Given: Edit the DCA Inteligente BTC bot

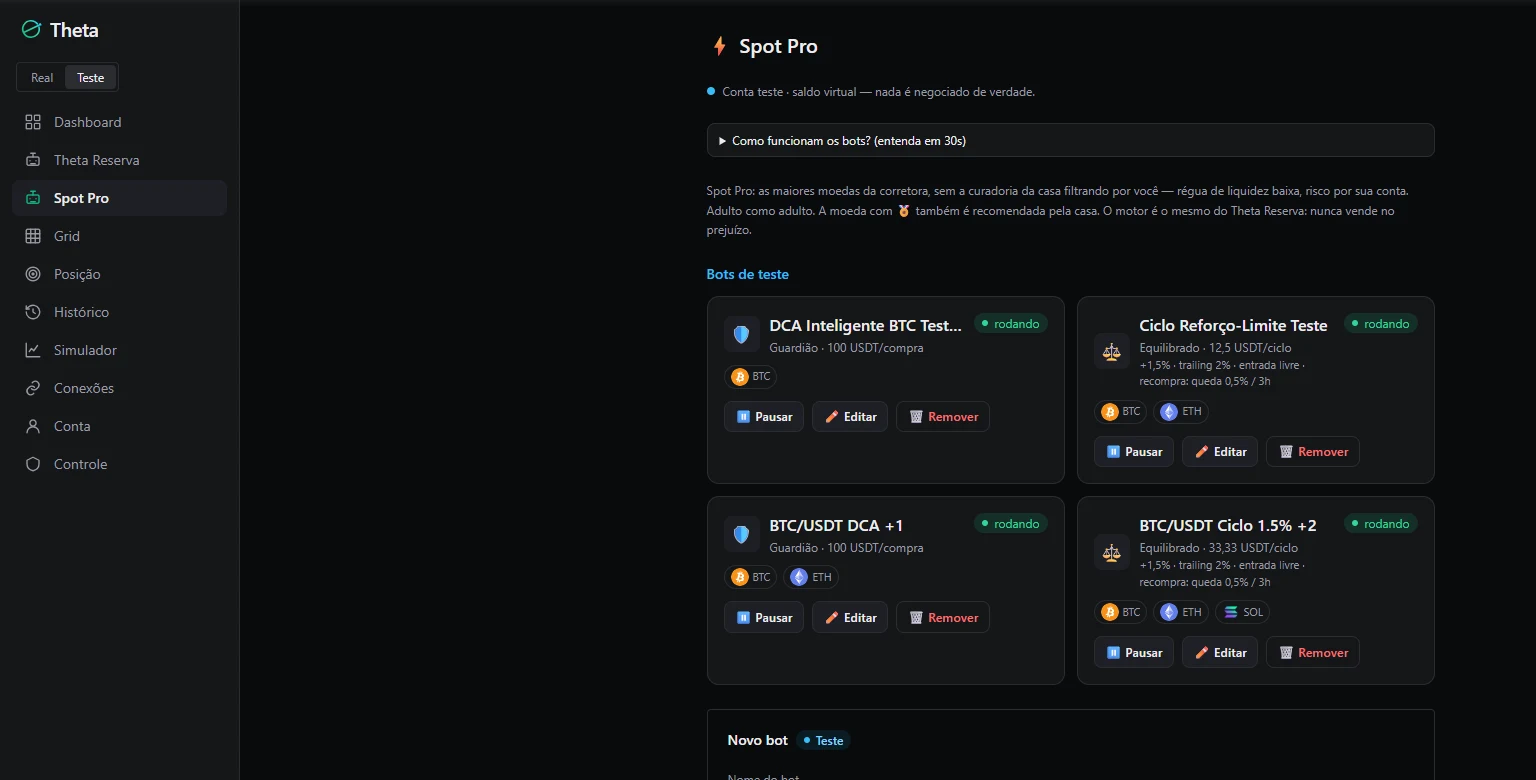Looking at the screenshot, I should click(x=850, y=417).
